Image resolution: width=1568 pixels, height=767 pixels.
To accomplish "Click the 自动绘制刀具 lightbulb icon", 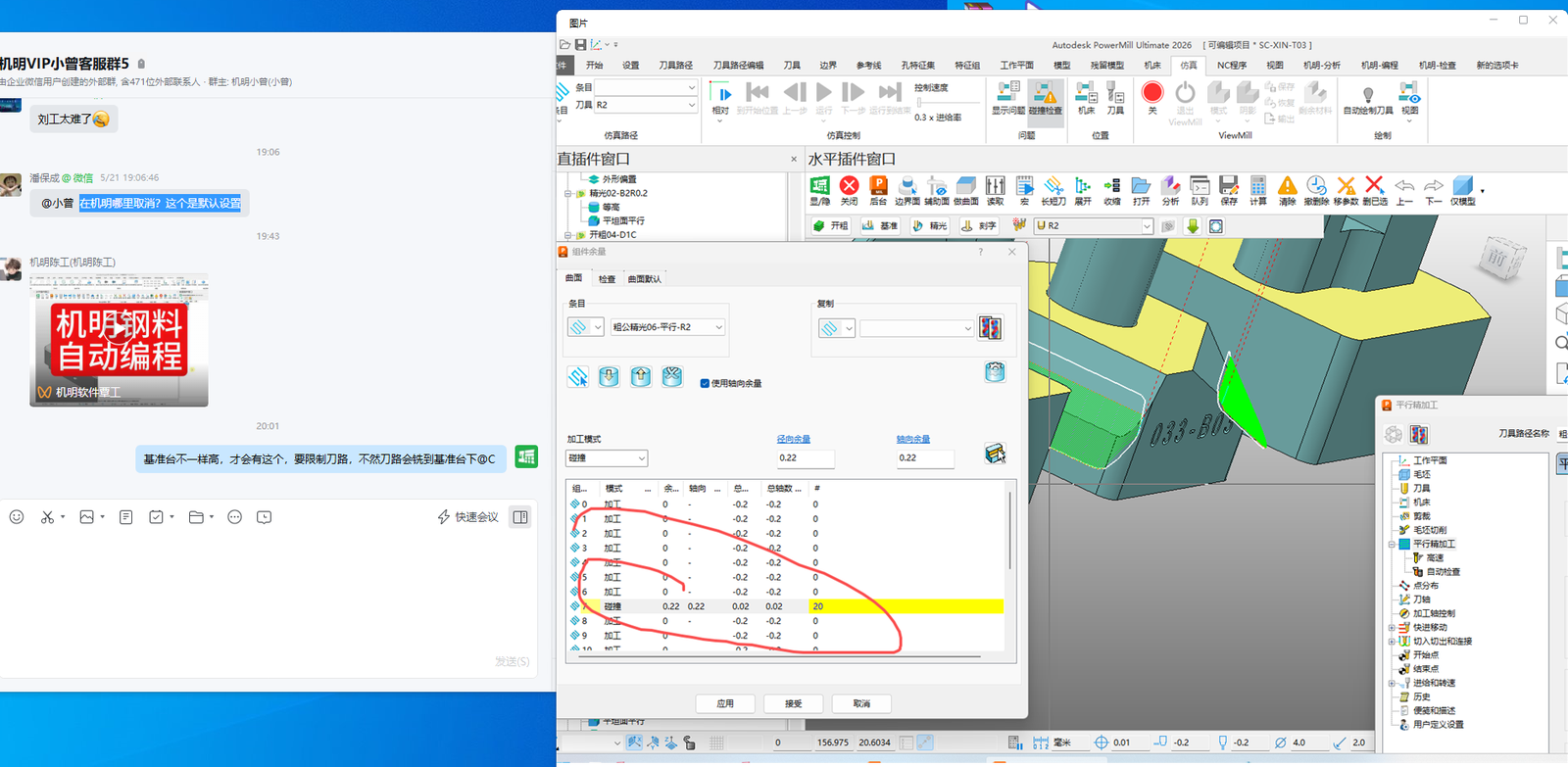I will pos(1368,94).
